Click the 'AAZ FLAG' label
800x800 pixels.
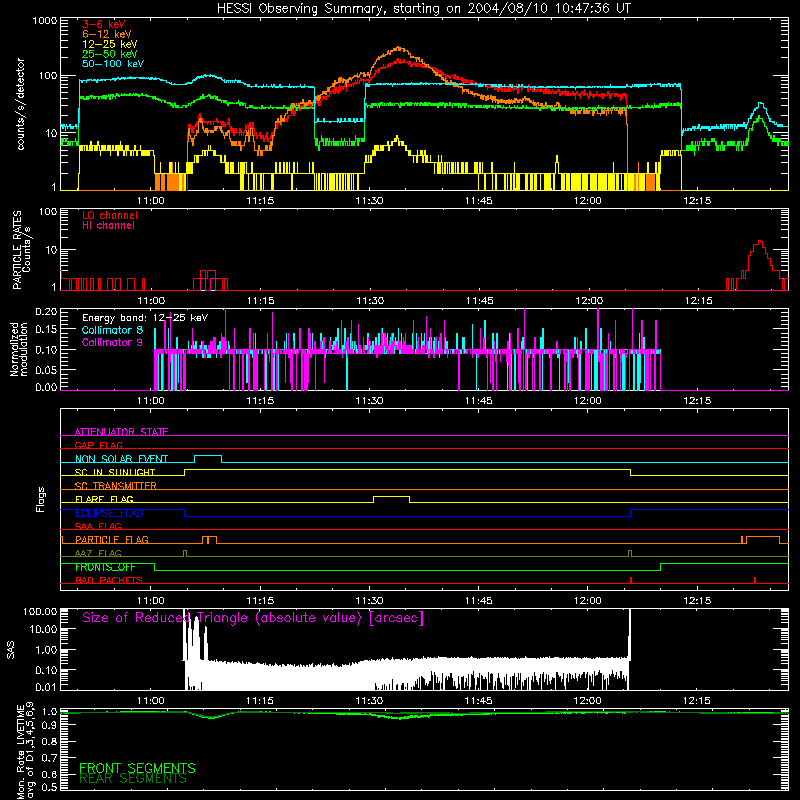(98, 553)
